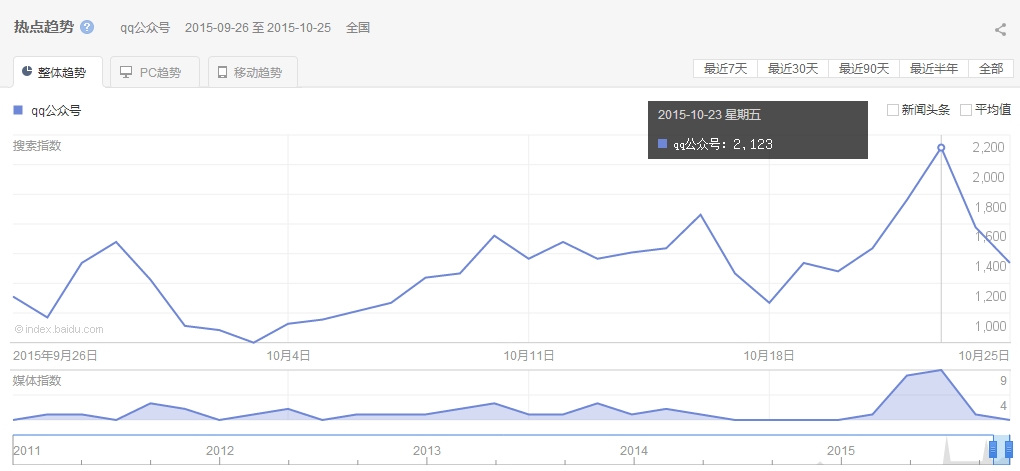The width and height of the screenshot is (1020, 471).
Task: Select 最近30天 range
Action: coord(793,68)
